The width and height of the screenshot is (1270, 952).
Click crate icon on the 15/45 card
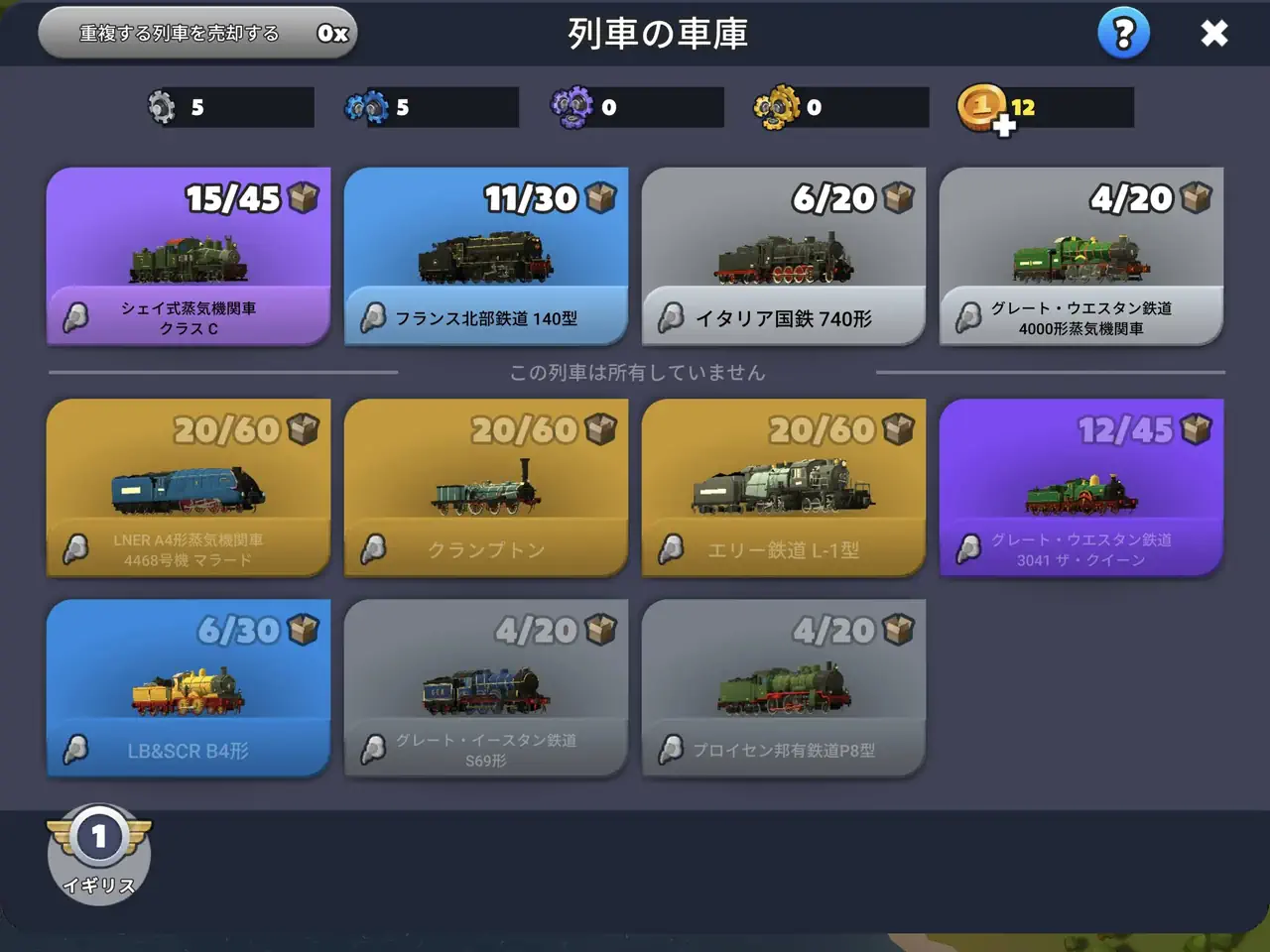304,197
